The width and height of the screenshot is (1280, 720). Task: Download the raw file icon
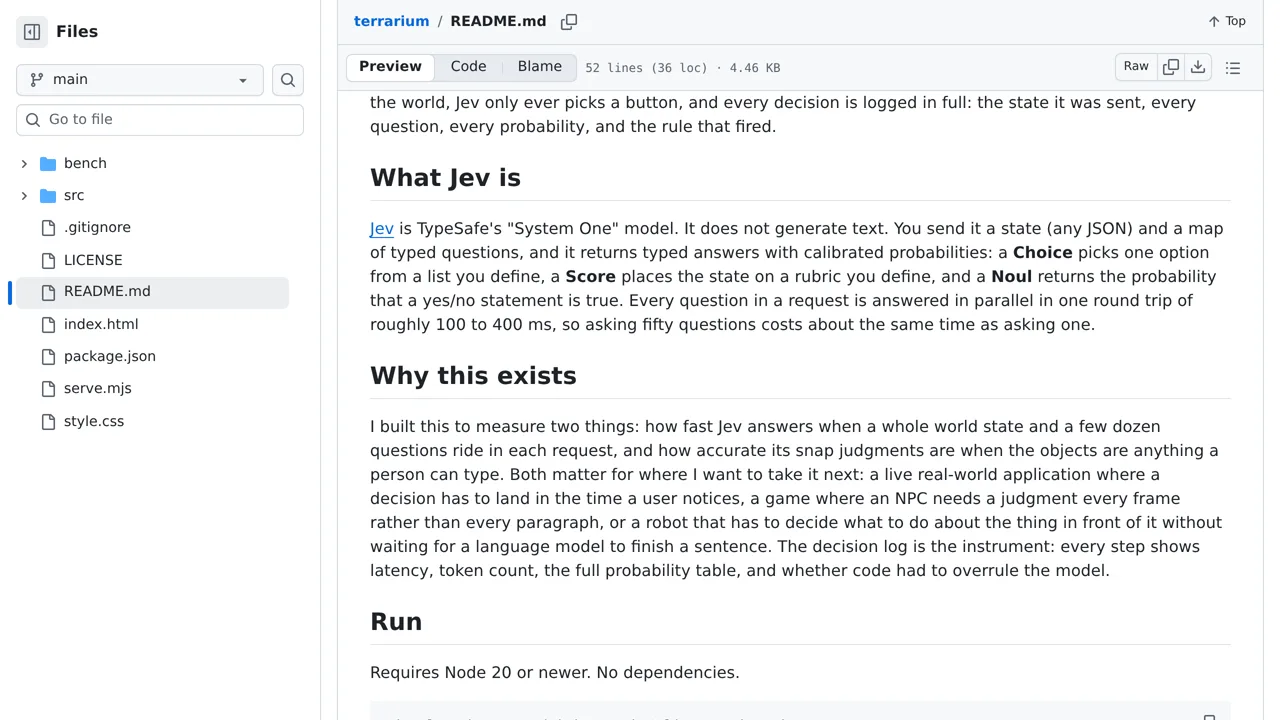[1198, 67]
